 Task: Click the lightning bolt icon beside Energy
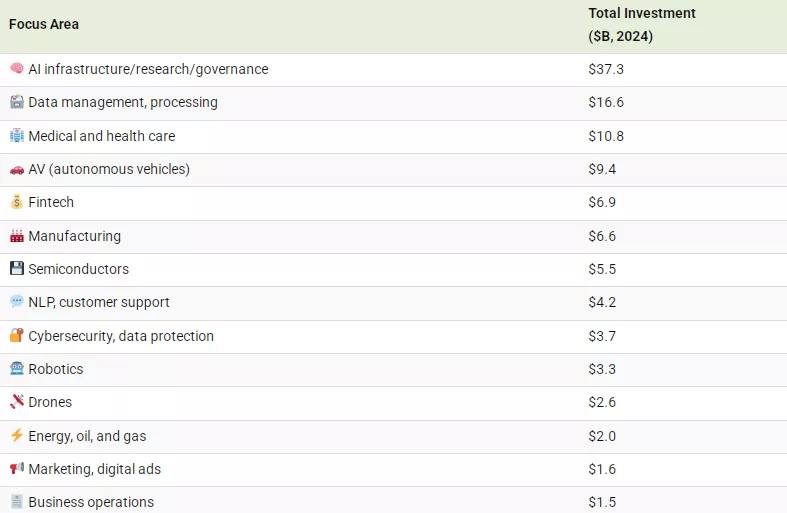[x=16, y=436]
